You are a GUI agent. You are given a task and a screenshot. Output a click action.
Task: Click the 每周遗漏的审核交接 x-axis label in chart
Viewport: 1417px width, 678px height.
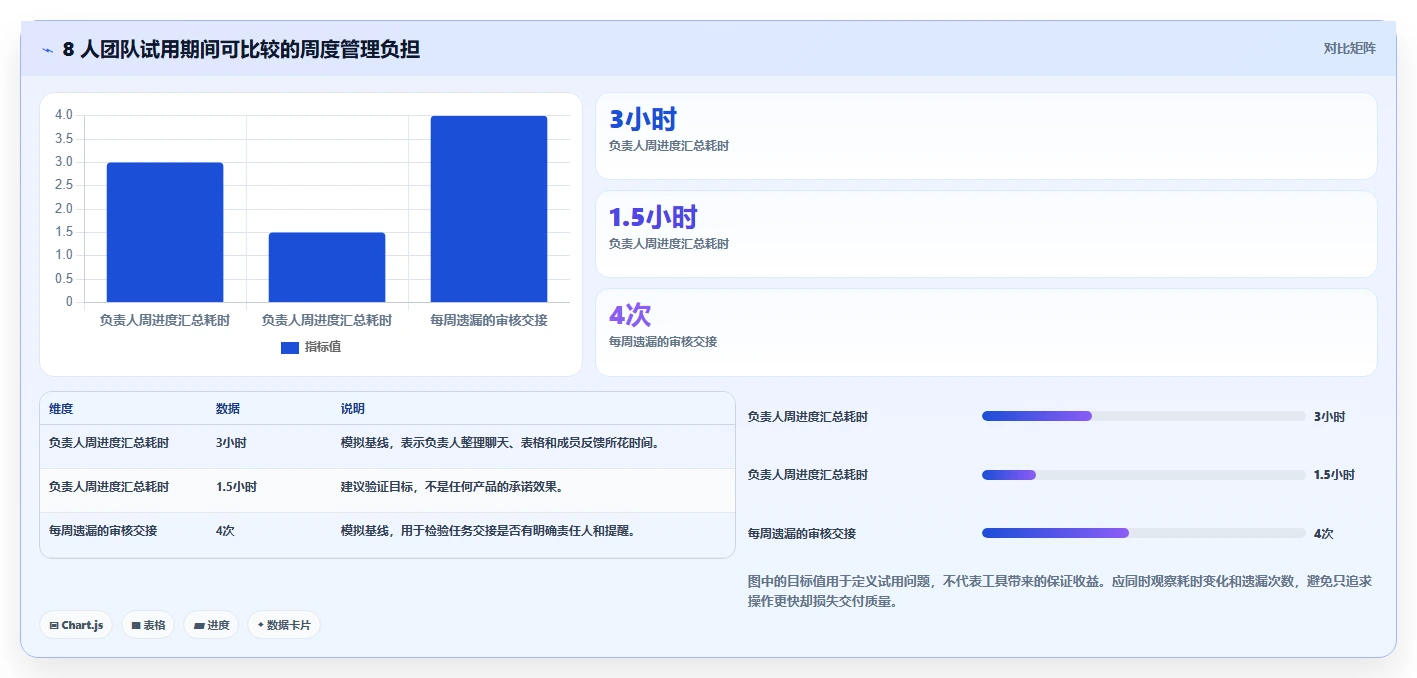[489, 321]
